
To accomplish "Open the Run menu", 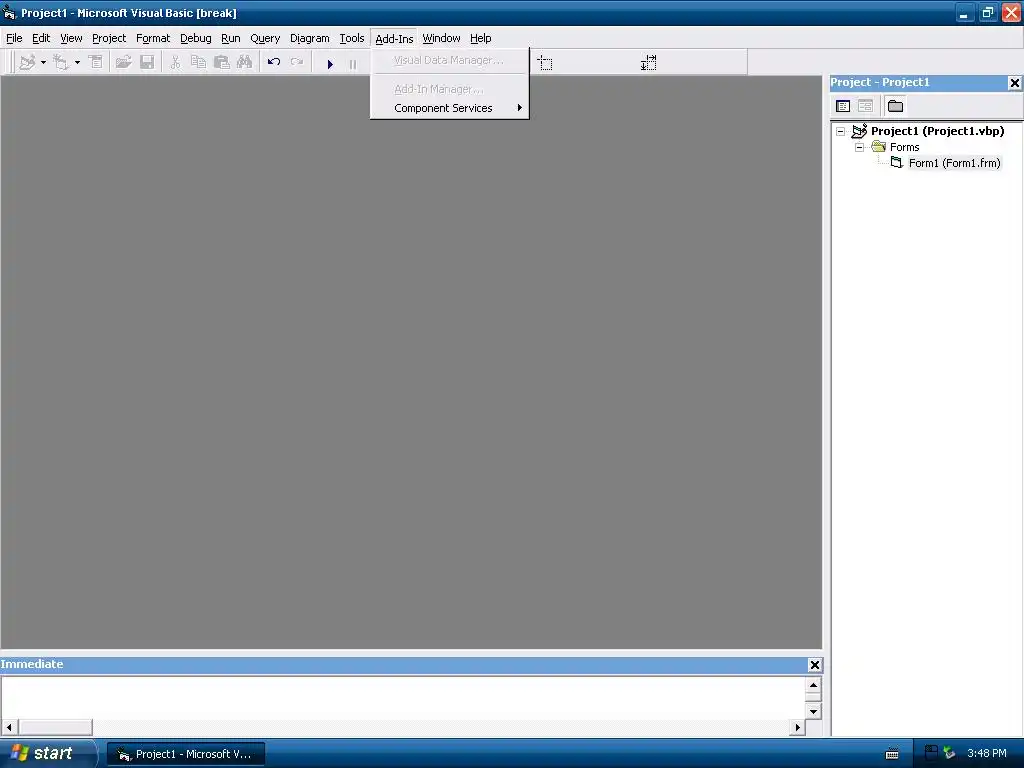I will pyautogui.click(x=231, y=39).
